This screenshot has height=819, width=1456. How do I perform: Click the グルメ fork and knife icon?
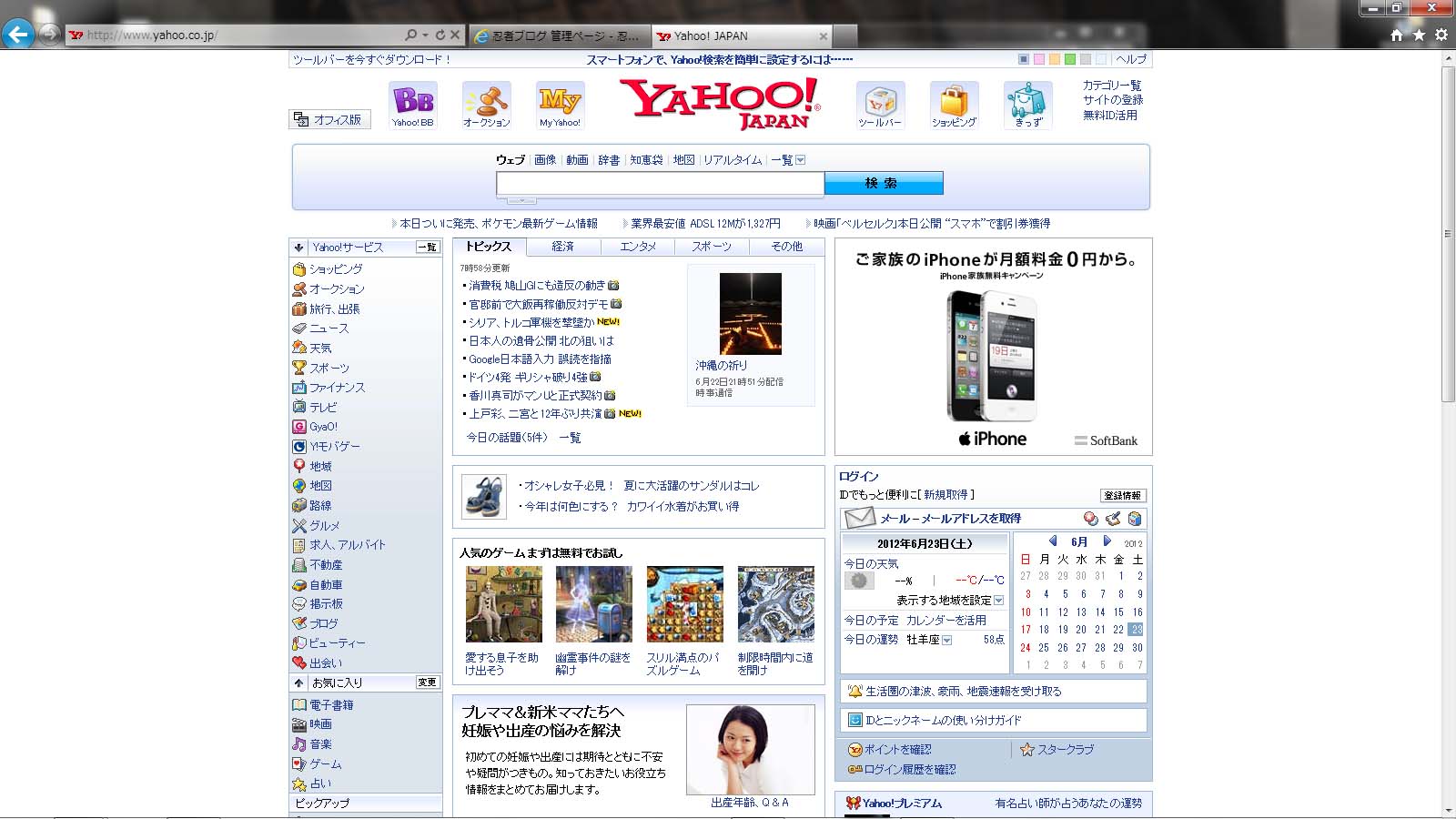coord(298,526)
